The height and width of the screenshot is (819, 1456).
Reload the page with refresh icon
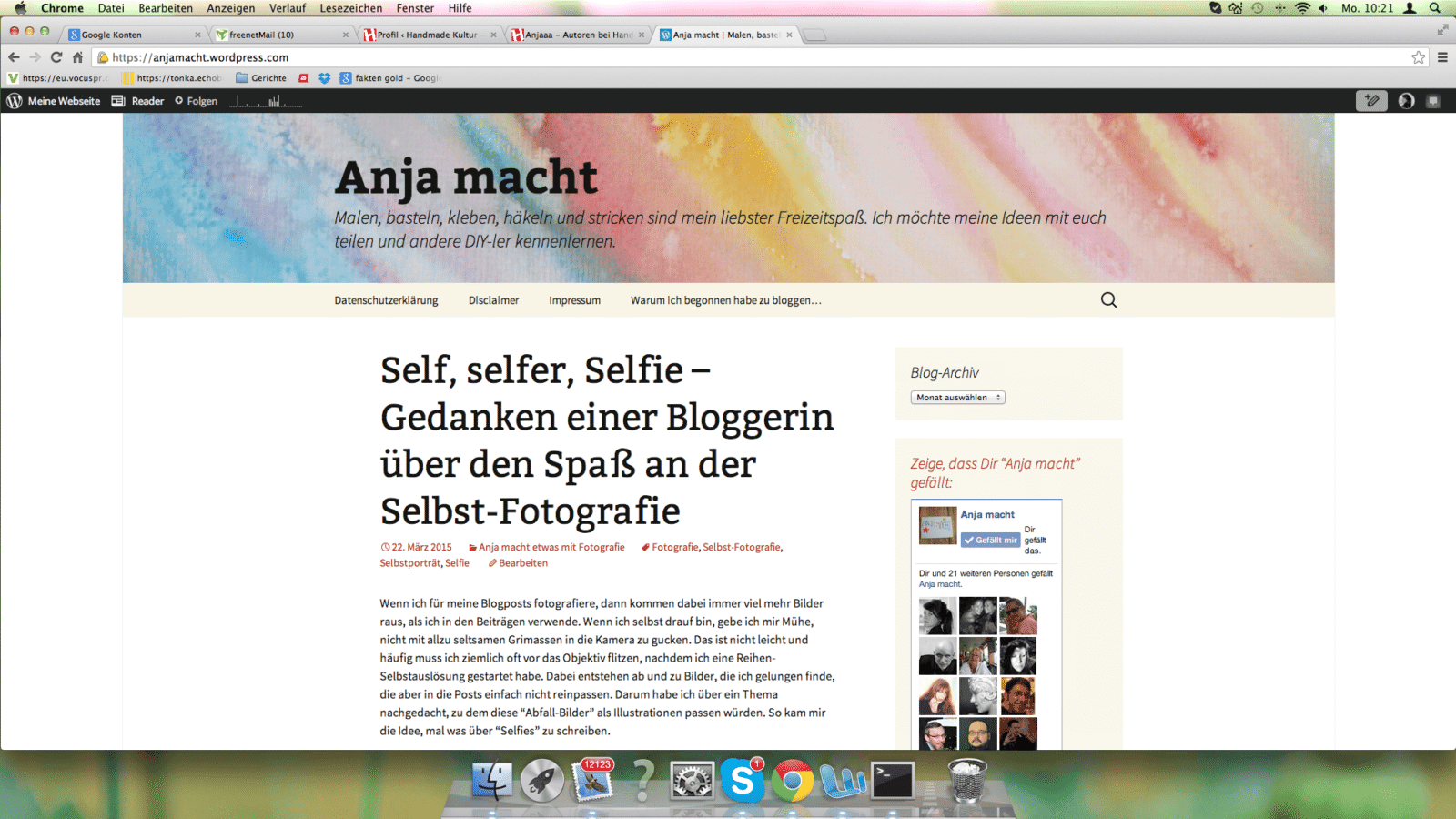click(56, 57)
